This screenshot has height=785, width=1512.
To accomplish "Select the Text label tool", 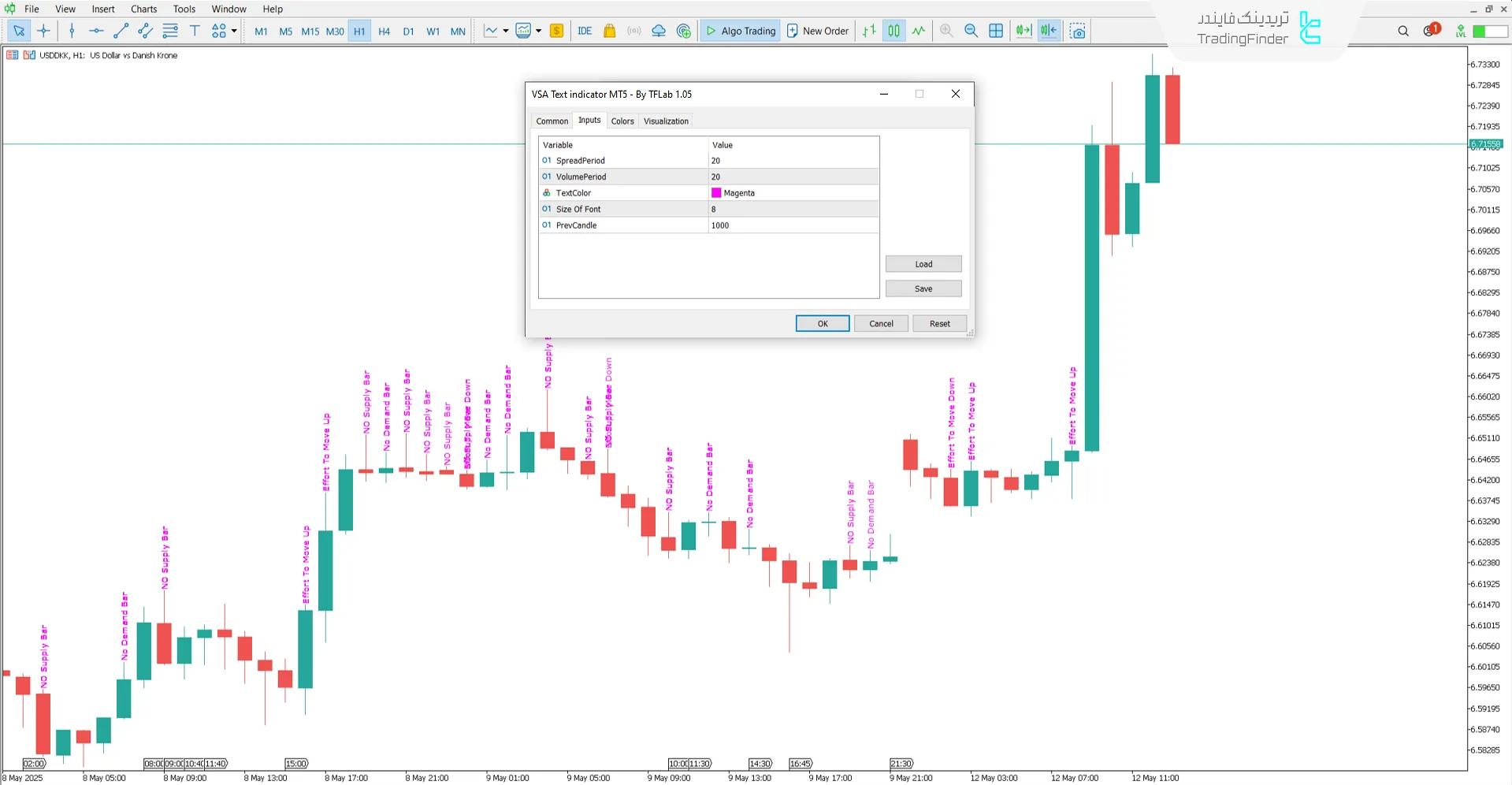I will tap(195, 31).
